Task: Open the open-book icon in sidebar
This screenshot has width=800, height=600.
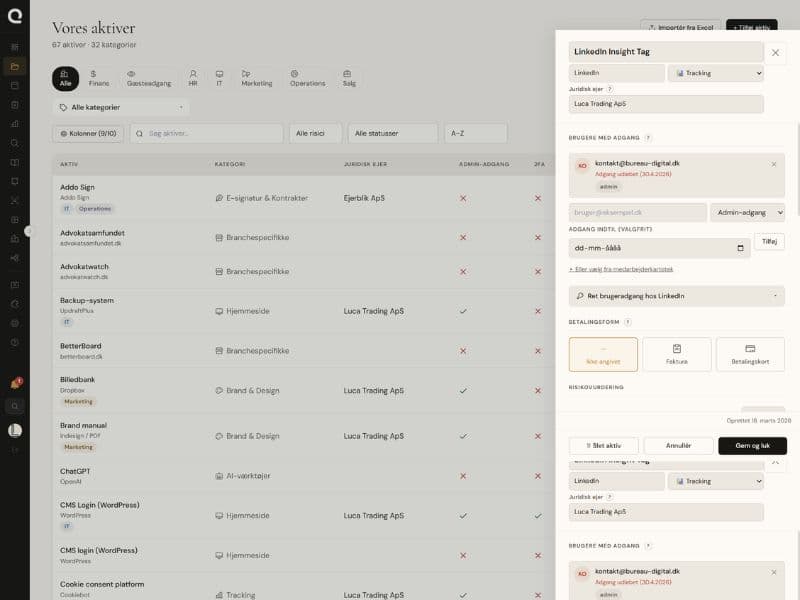Action: tap(15, 162)
